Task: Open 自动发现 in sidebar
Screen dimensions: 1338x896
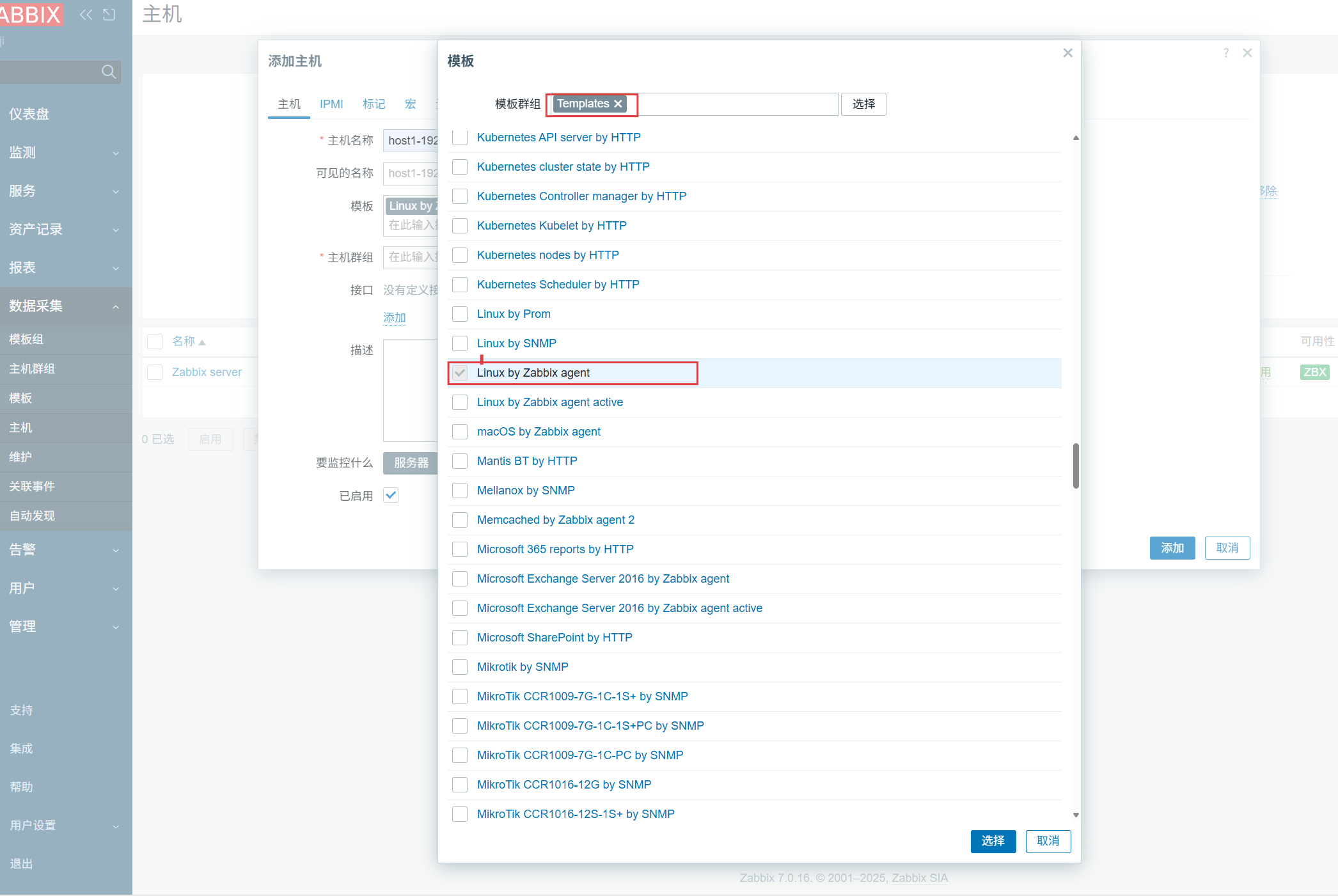Action: (x=66, y=515)
